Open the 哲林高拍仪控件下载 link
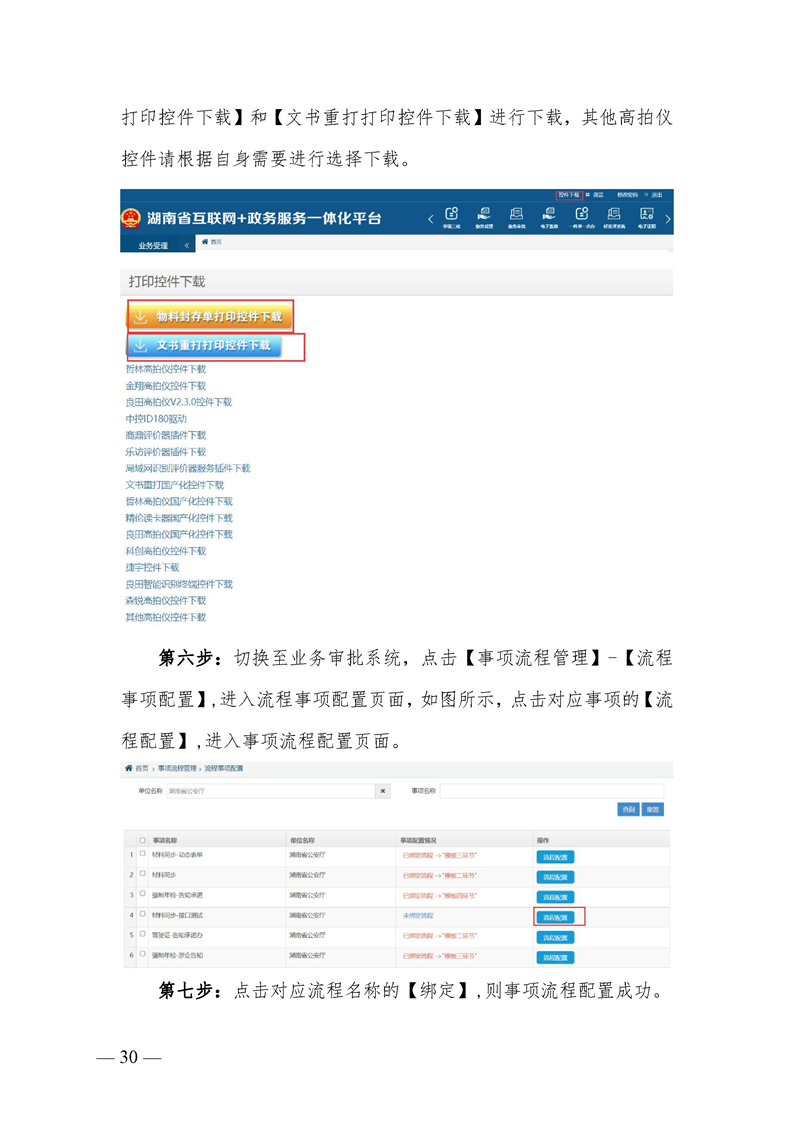The height and width of the screenshot is (1122, 793). [165, 369]
